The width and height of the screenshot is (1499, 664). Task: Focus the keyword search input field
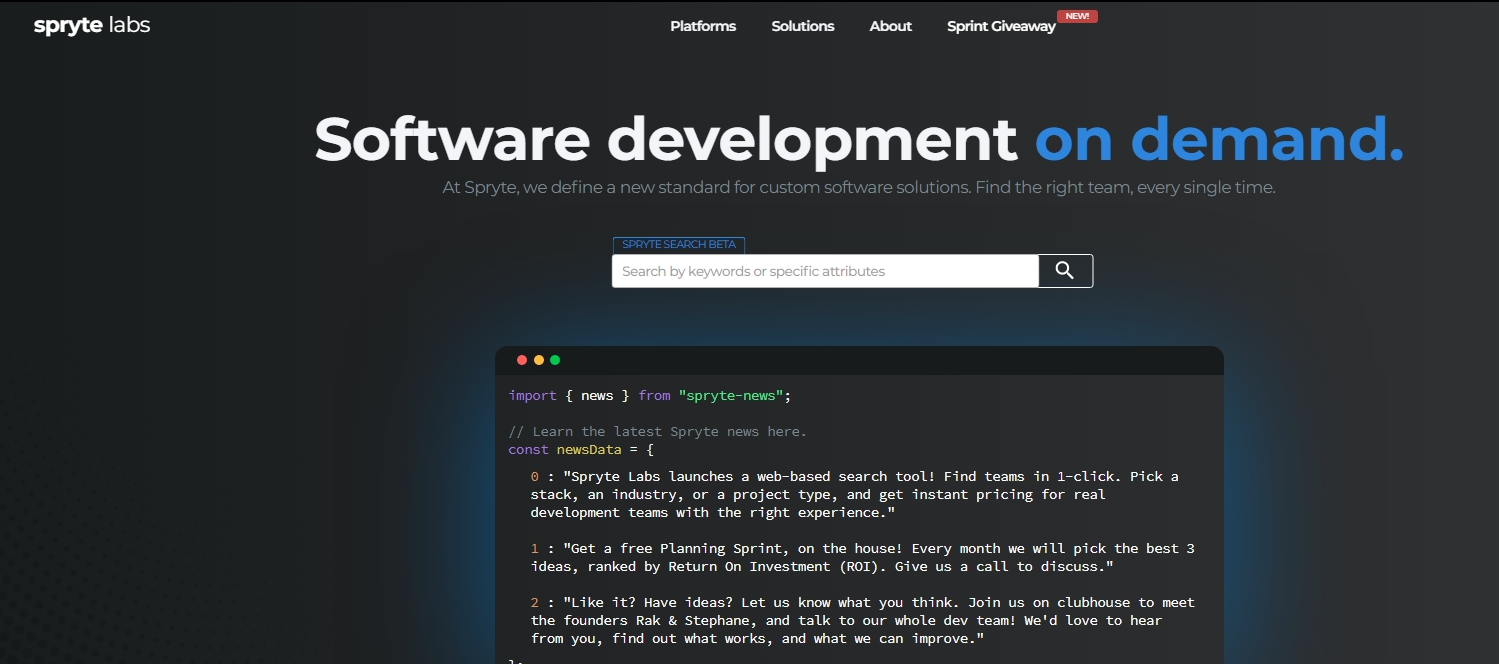(825, 271)
